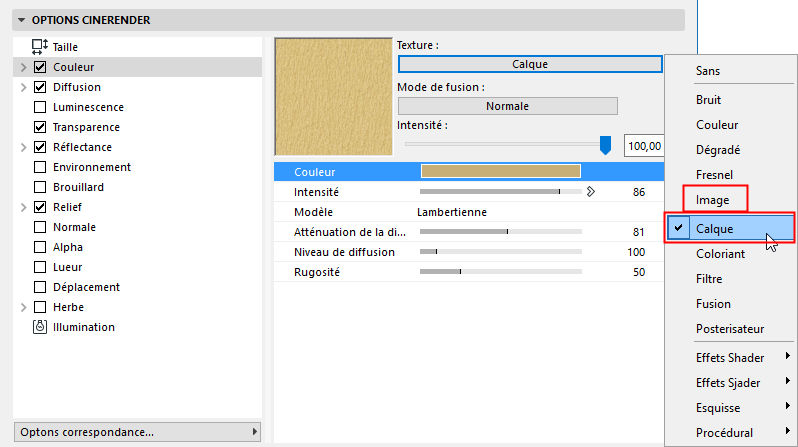
Task: Collapse the Options CineRender panel triangle
Action: tap(21, 20)
